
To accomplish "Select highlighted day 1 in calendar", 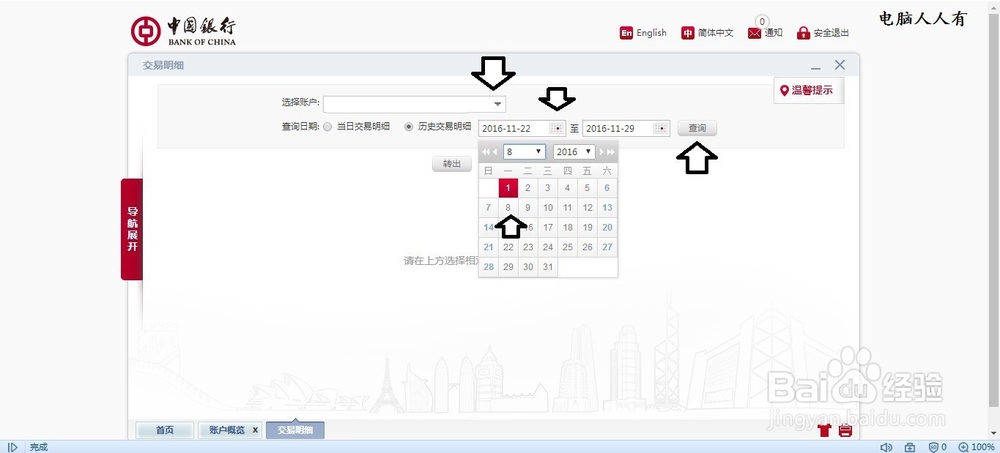I will 508,188.
